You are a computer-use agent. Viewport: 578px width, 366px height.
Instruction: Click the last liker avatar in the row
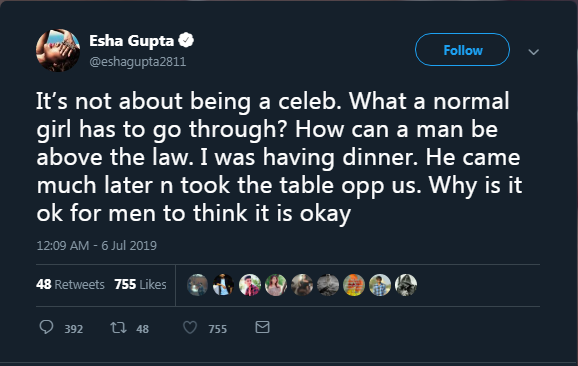coord(406,285)
